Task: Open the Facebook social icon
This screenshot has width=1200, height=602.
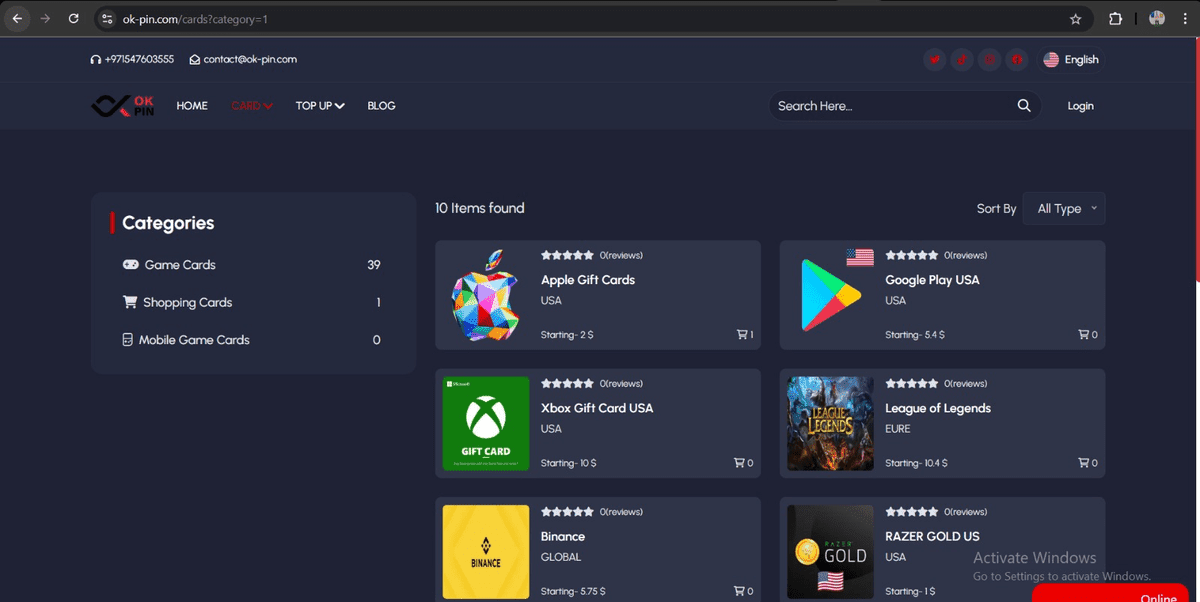Action: pos(1017,60)
